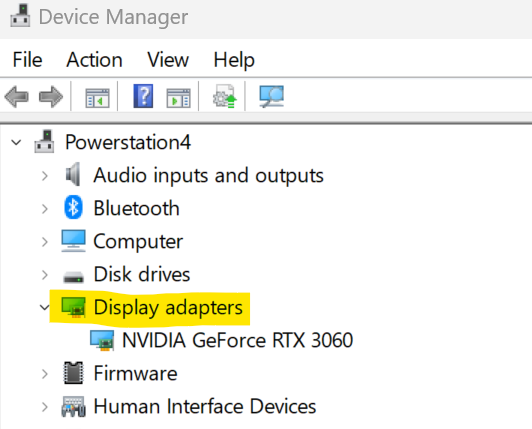This screenshot has height=429, width=532.
Task: Expand the Human Interface Devices node
Action: [44, 407]
